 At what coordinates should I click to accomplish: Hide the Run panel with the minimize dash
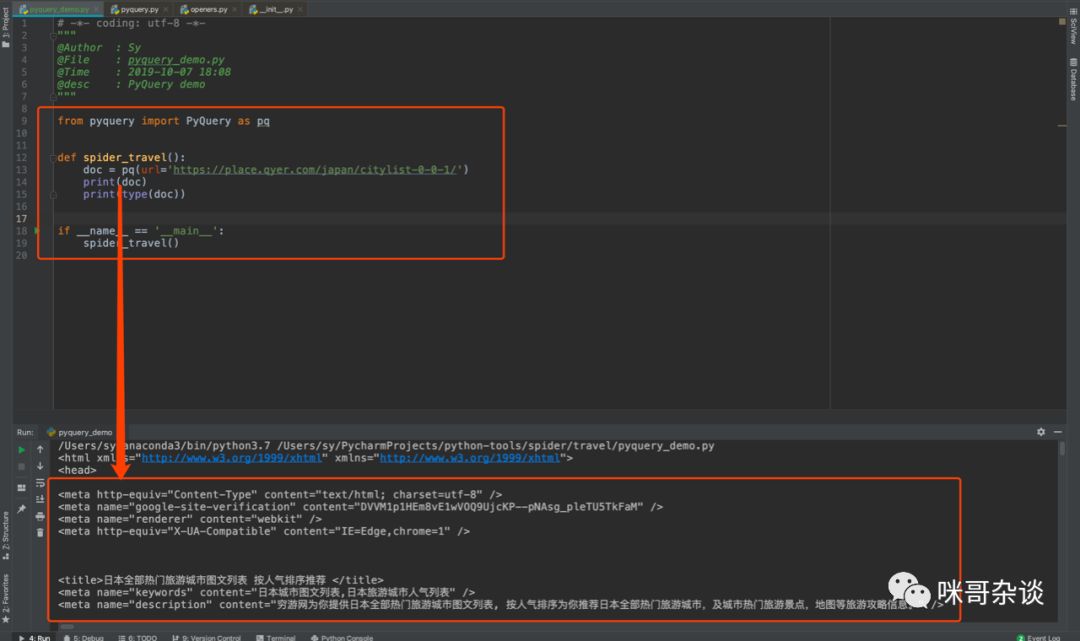pyautogui.click(x=1058, y=432)
